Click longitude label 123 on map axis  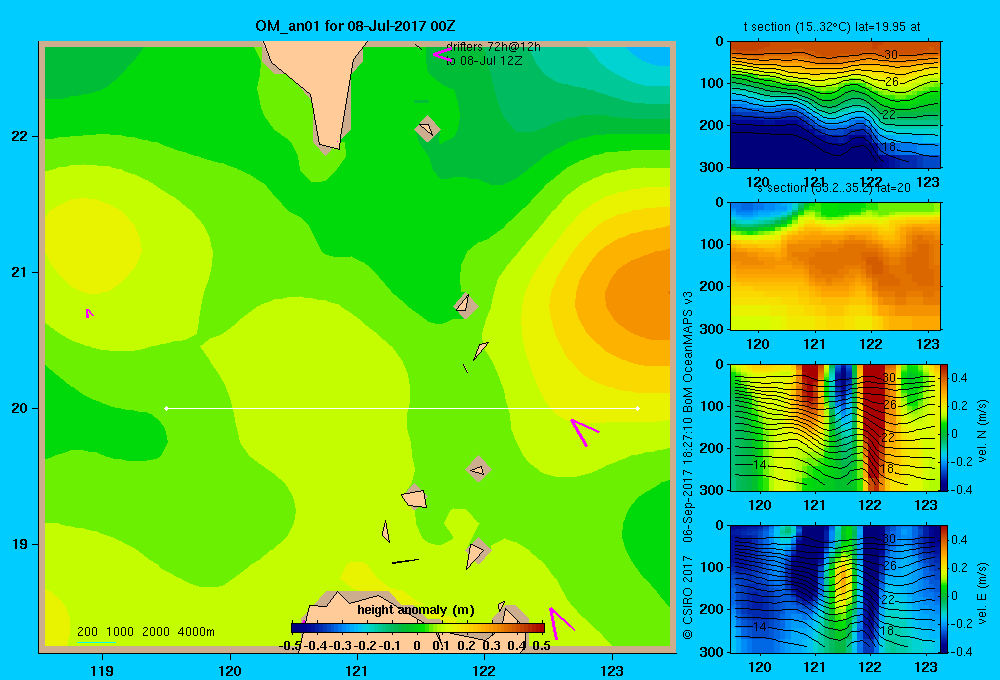612,670
